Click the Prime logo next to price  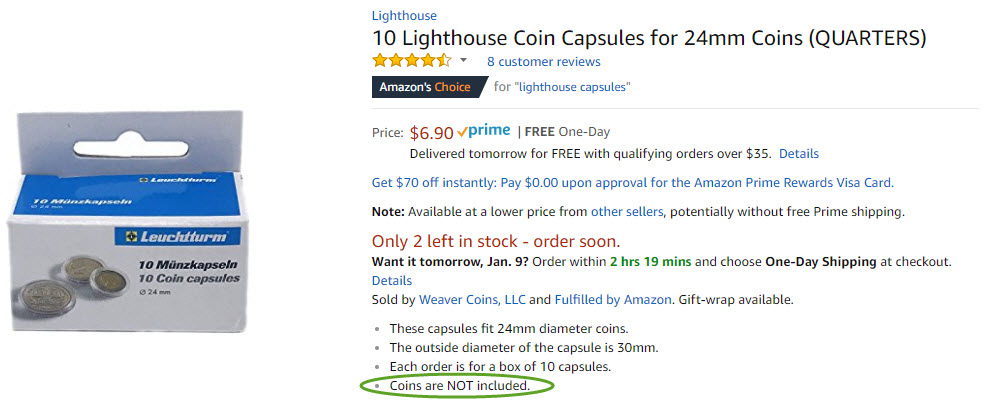click(483, 131)
